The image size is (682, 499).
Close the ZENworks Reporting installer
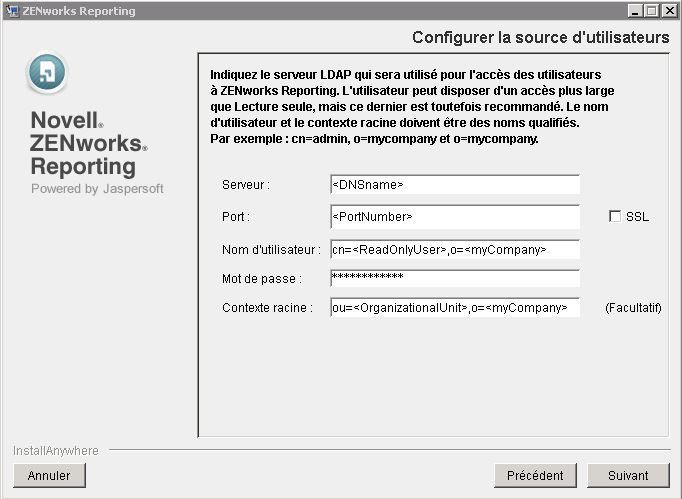[669, 11]
